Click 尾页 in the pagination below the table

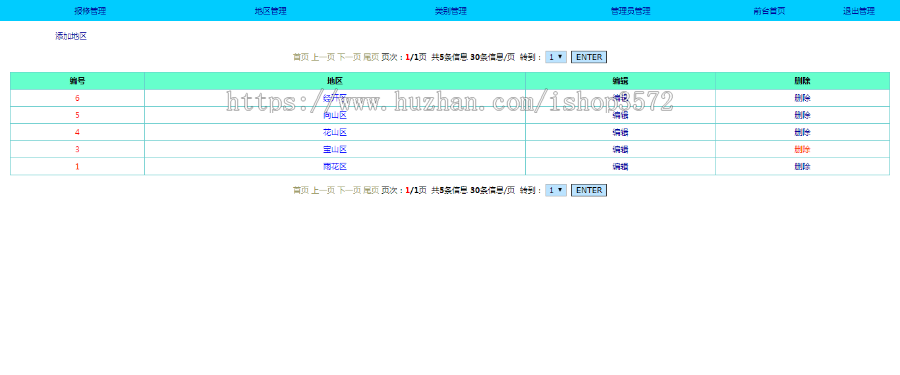pos(371,190)
